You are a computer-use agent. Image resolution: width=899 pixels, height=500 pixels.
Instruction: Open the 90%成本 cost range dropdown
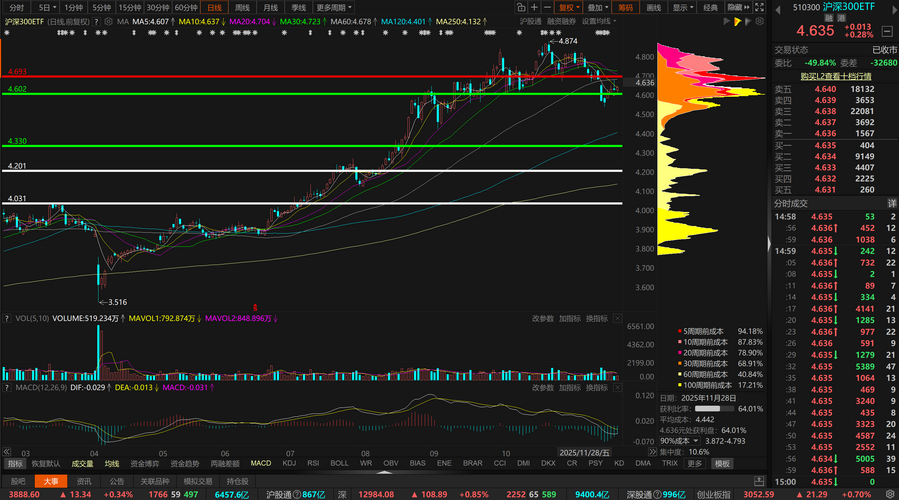679,441
